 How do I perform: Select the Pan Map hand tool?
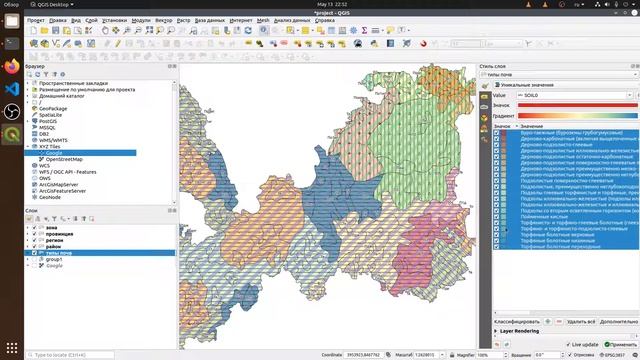[105, 31]
